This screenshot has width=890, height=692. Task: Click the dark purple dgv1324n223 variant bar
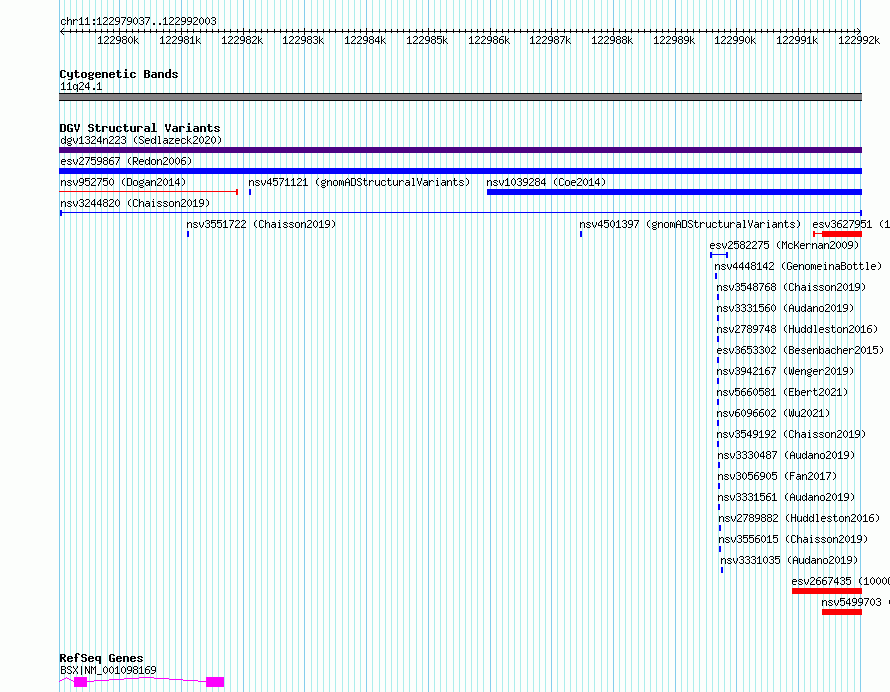tap(460, 150)
